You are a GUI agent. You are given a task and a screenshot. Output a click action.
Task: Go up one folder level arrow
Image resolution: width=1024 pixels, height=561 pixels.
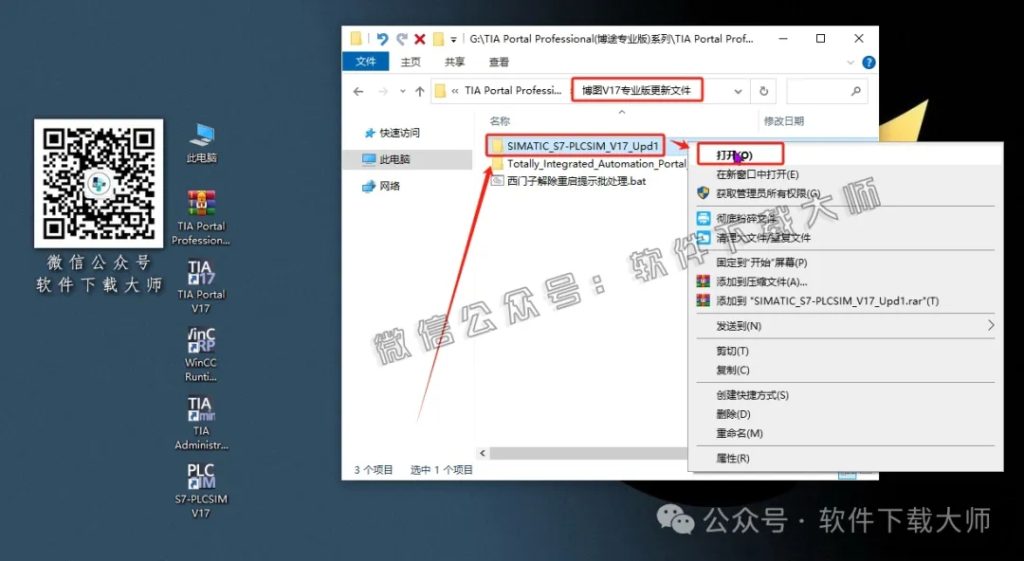tap(420, 91)
